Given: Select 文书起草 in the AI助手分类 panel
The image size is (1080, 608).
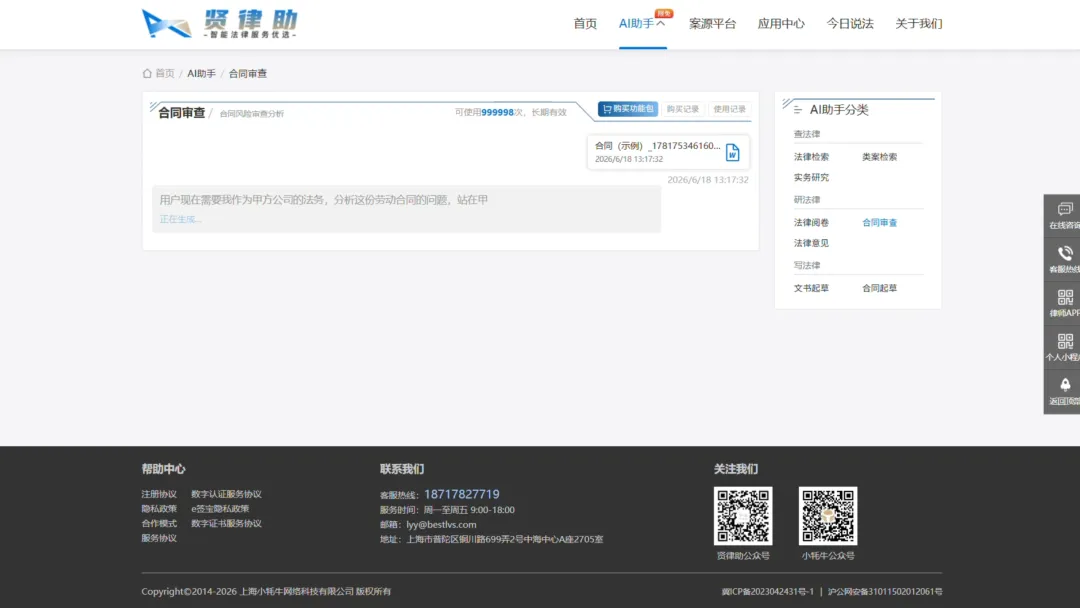Looking at the screenshot, I should tap(811, 288).
